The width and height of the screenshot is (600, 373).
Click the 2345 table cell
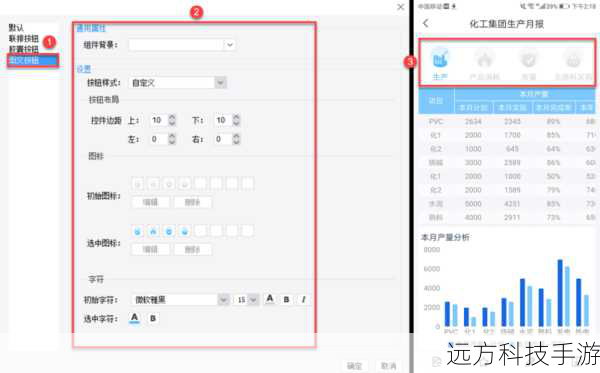[x=512, y=122]
